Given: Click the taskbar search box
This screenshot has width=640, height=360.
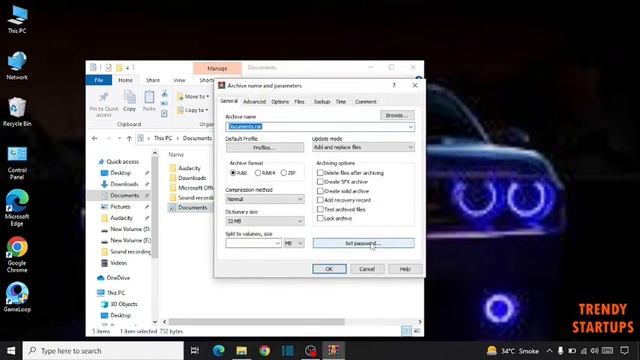Looking at the screenshot, I should tap(103, 351).
